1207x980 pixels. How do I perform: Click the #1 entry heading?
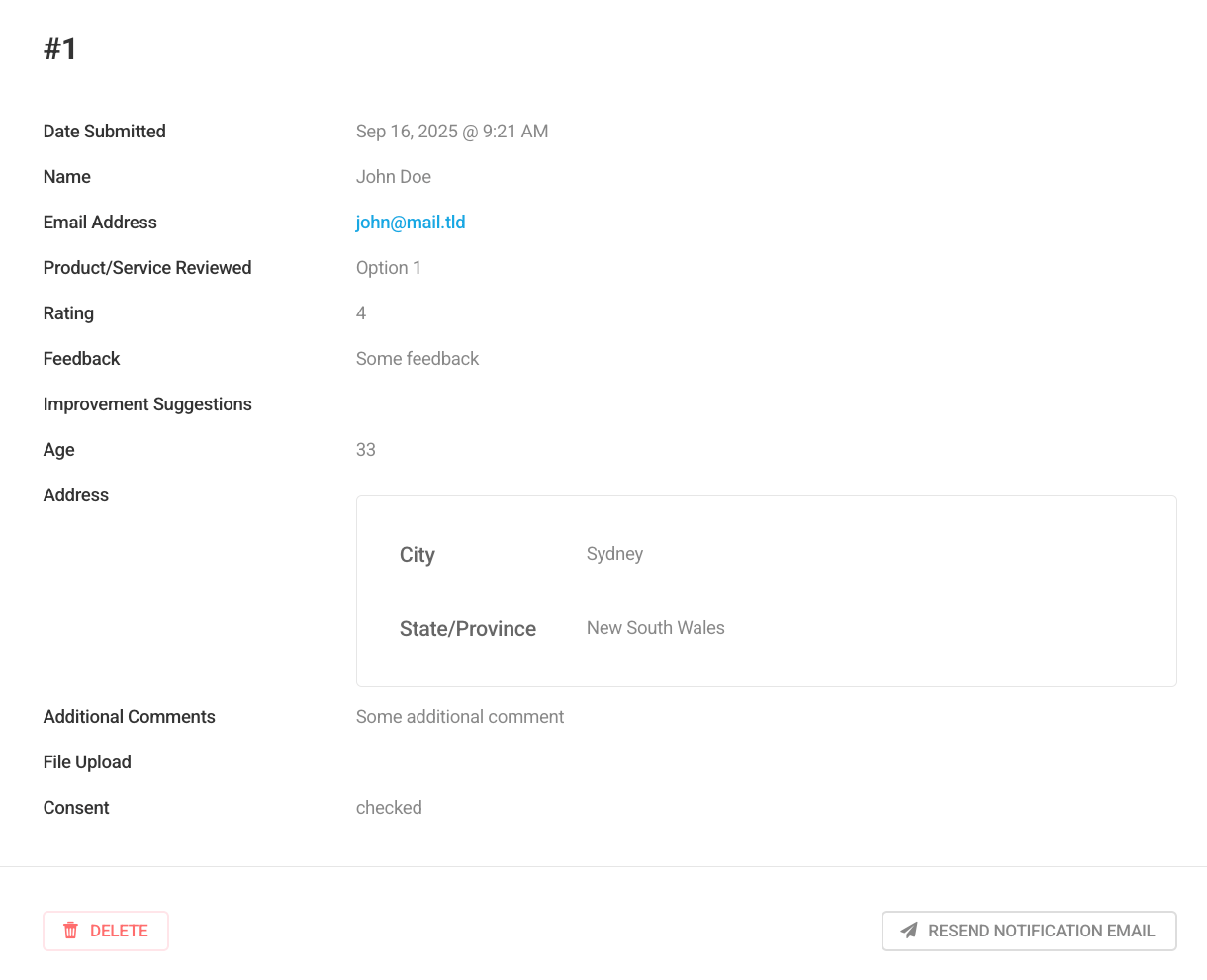pos(60,48)
